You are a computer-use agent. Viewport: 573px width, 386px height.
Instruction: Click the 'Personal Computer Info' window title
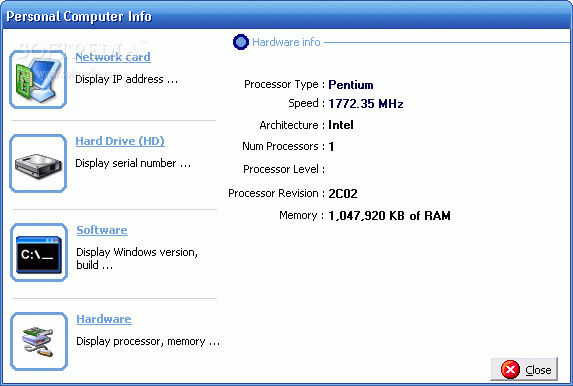point(79,16)
